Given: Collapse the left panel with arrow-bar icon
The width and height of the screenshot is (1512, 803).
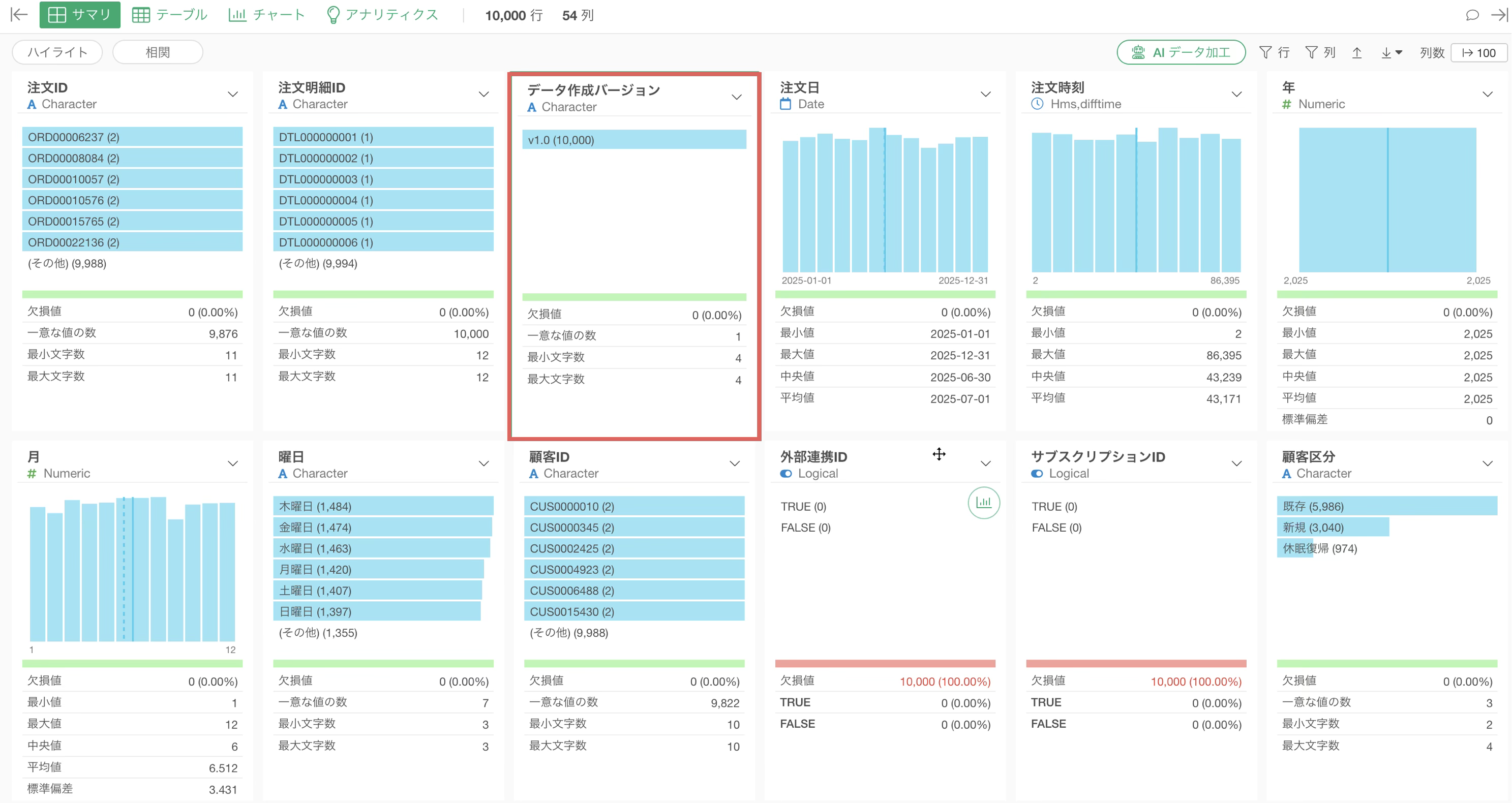Looking at the screenshot, I should 19,15.
